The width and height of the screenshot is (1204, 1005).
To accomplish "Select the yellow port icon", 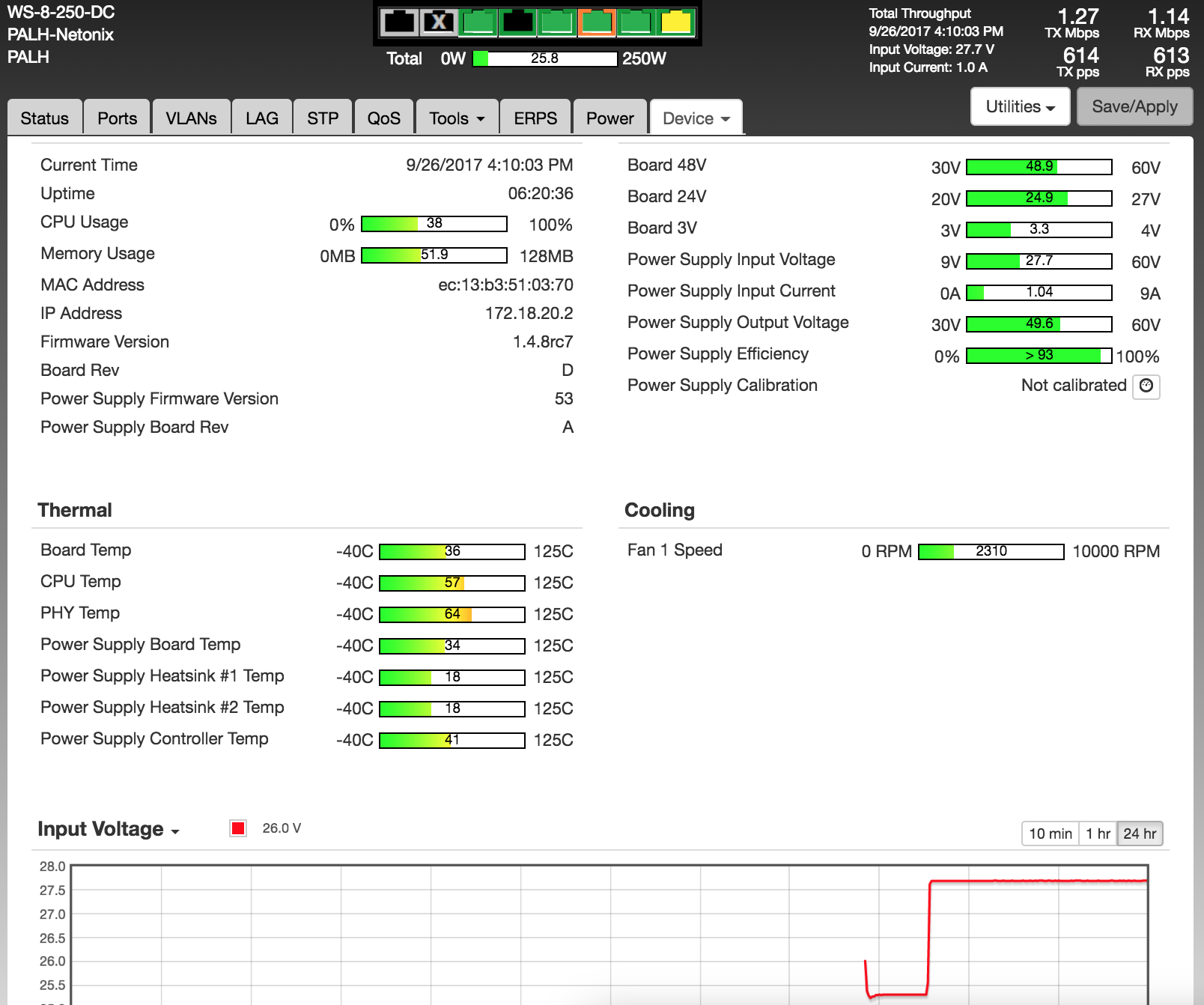I will point(676,22).
